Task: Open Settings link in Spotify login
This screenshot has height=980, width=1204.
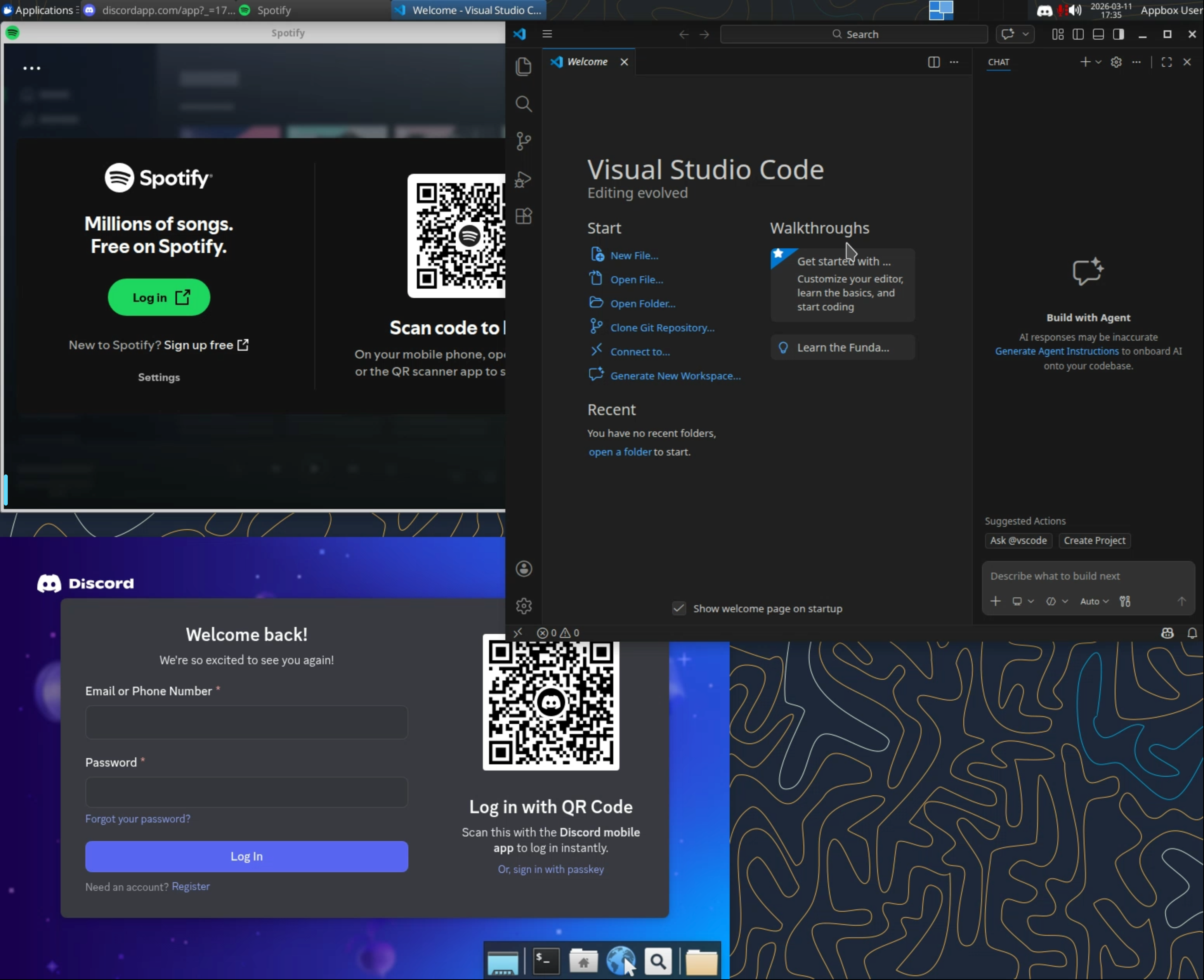Action: coord(159,377)
